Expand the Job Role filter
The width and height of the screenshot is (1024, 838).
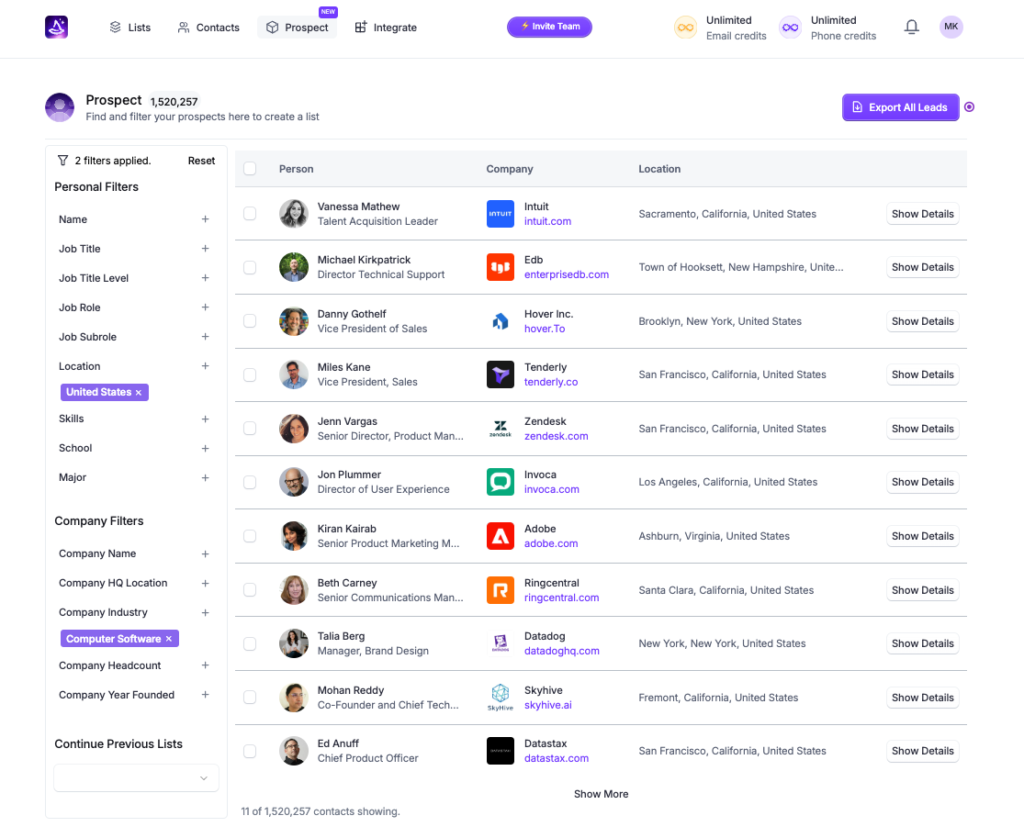pos(205,308)
